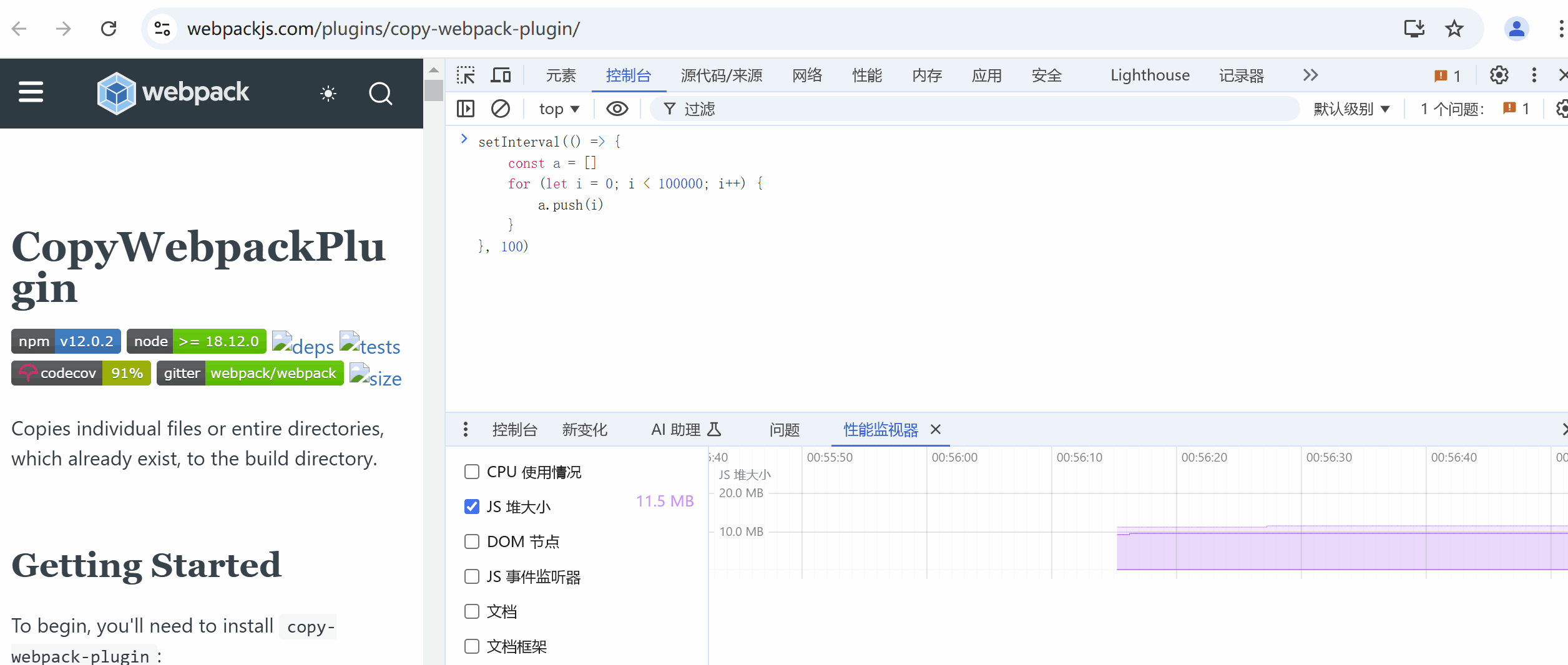The image size is (1568, 665).
Task: Open the tests badge link
Action: 370,344
